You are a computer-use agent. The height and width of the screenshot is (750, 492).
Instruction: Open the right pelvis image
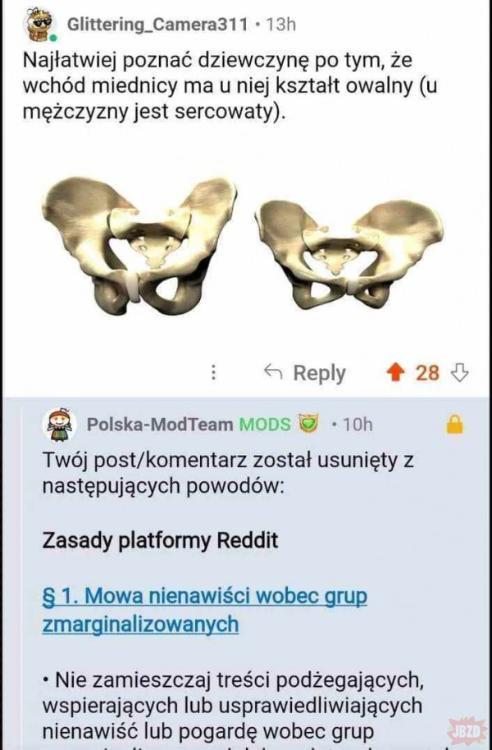click(x=350, y=254)
